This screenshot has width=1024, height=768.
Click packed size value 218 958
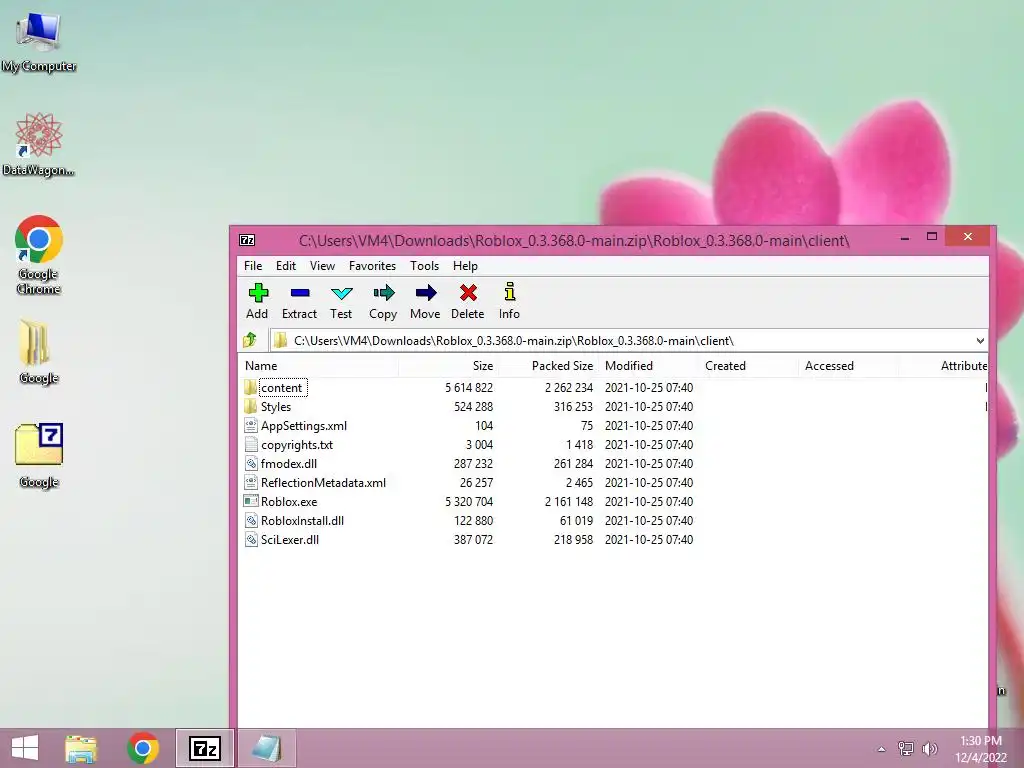click(x=573, y=539)
